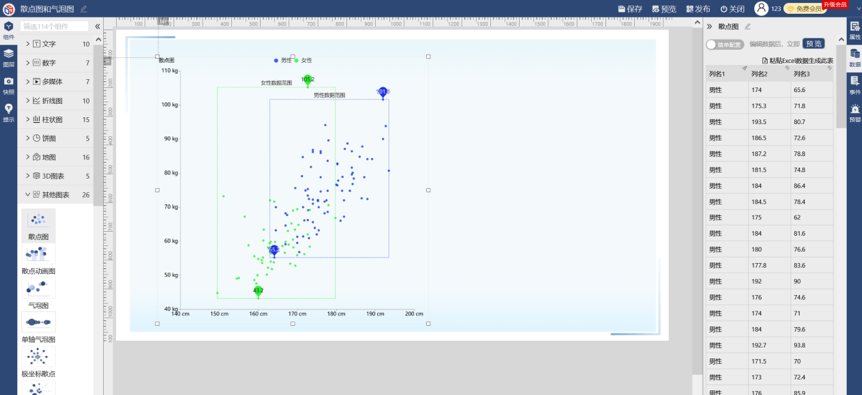This screenshot has width=862, height=395.
Task: Click the 筛选114个组件 search field
Action: coord(54,26)
